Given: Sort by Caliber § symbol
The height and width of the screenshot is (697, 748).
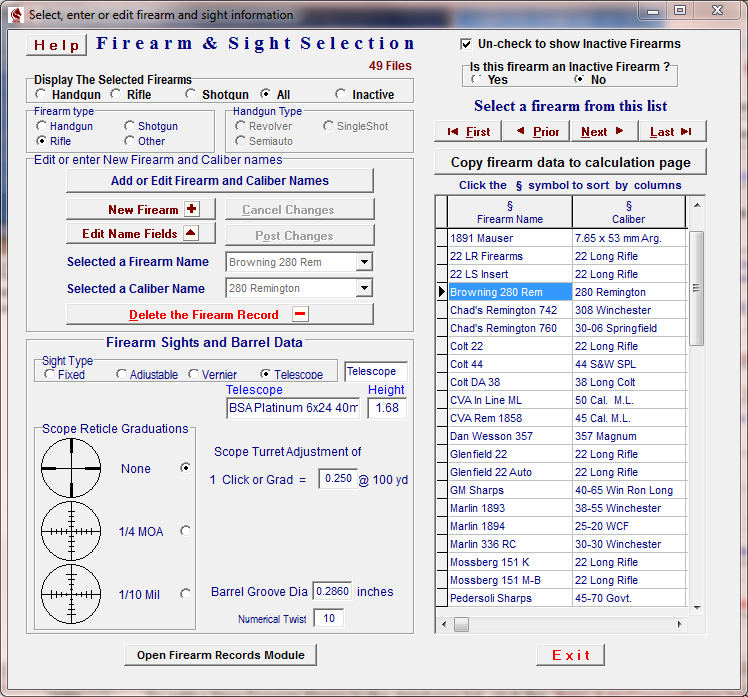Looking at the screenshot, I should point(628,206).
